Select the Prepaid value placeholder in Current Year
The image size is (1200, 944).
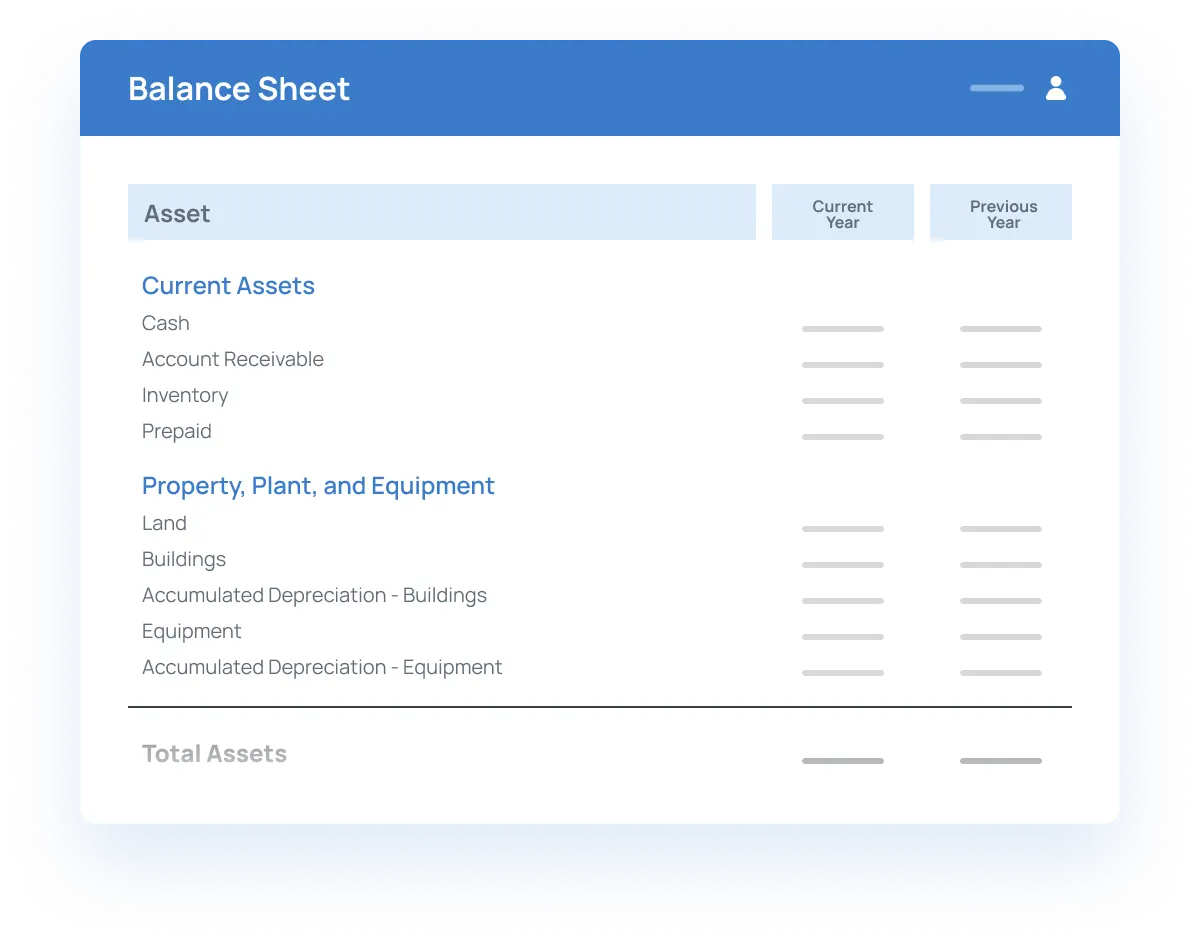[x=842, y=437]
